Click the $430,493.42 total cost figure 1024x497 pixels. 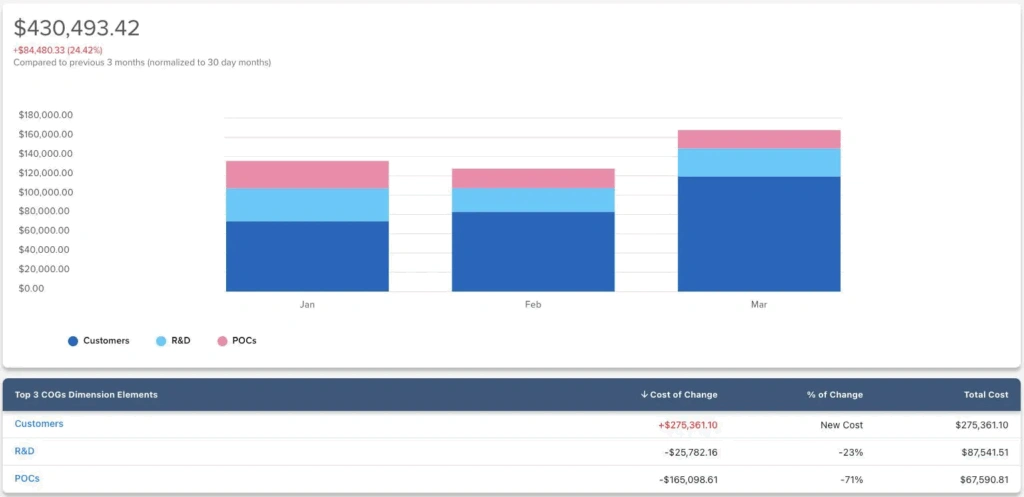77,28
